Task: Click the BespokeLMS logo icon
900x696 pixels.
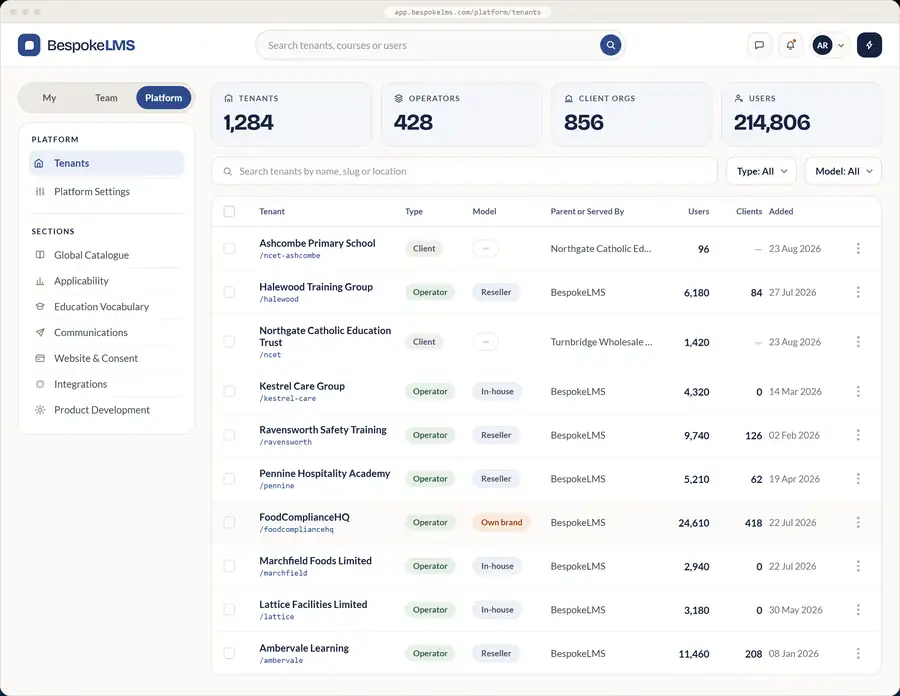Action: [x=29, y=45]
